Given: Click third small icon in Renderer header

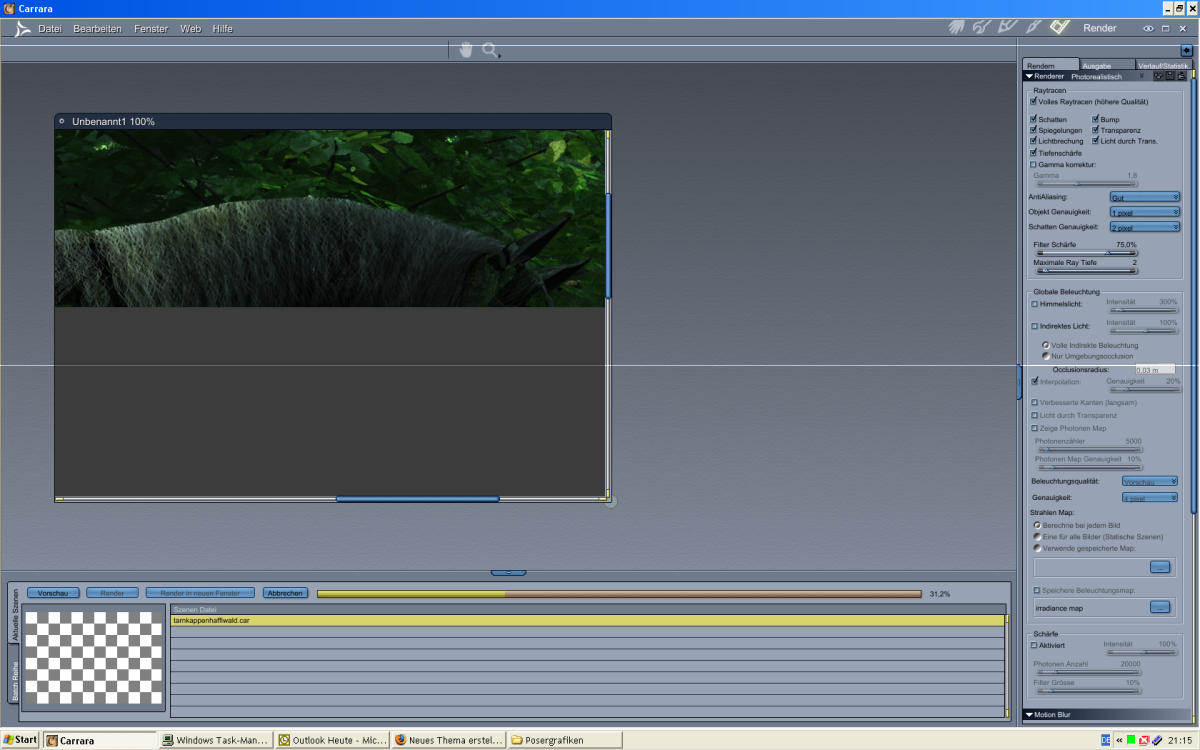Looking at the screenshot, I should click(1180, 76).
